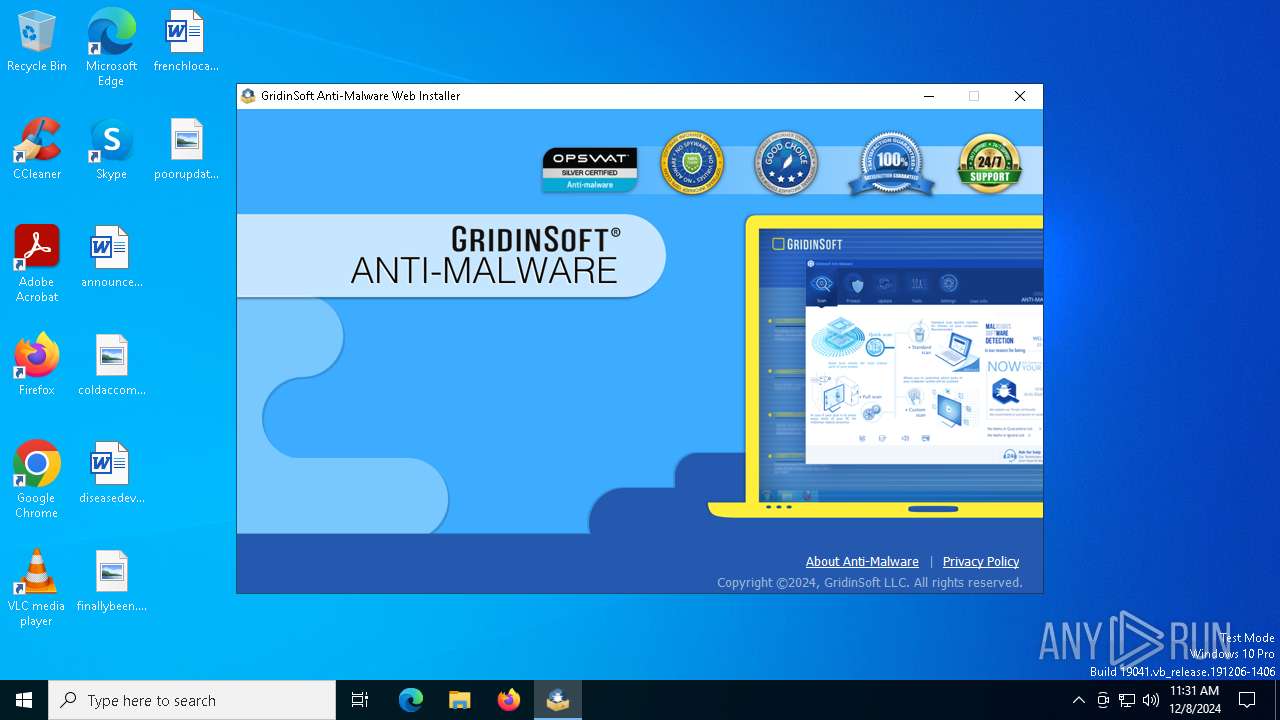Open Firefox from the taskbar
The width and height of the screenshot is (1280, 720).
tap(509, 700)
